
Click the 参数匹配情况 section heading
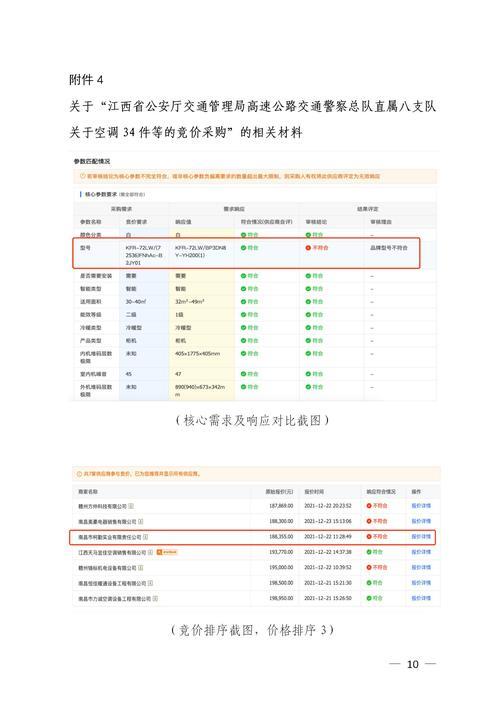[x=92, y=161]
